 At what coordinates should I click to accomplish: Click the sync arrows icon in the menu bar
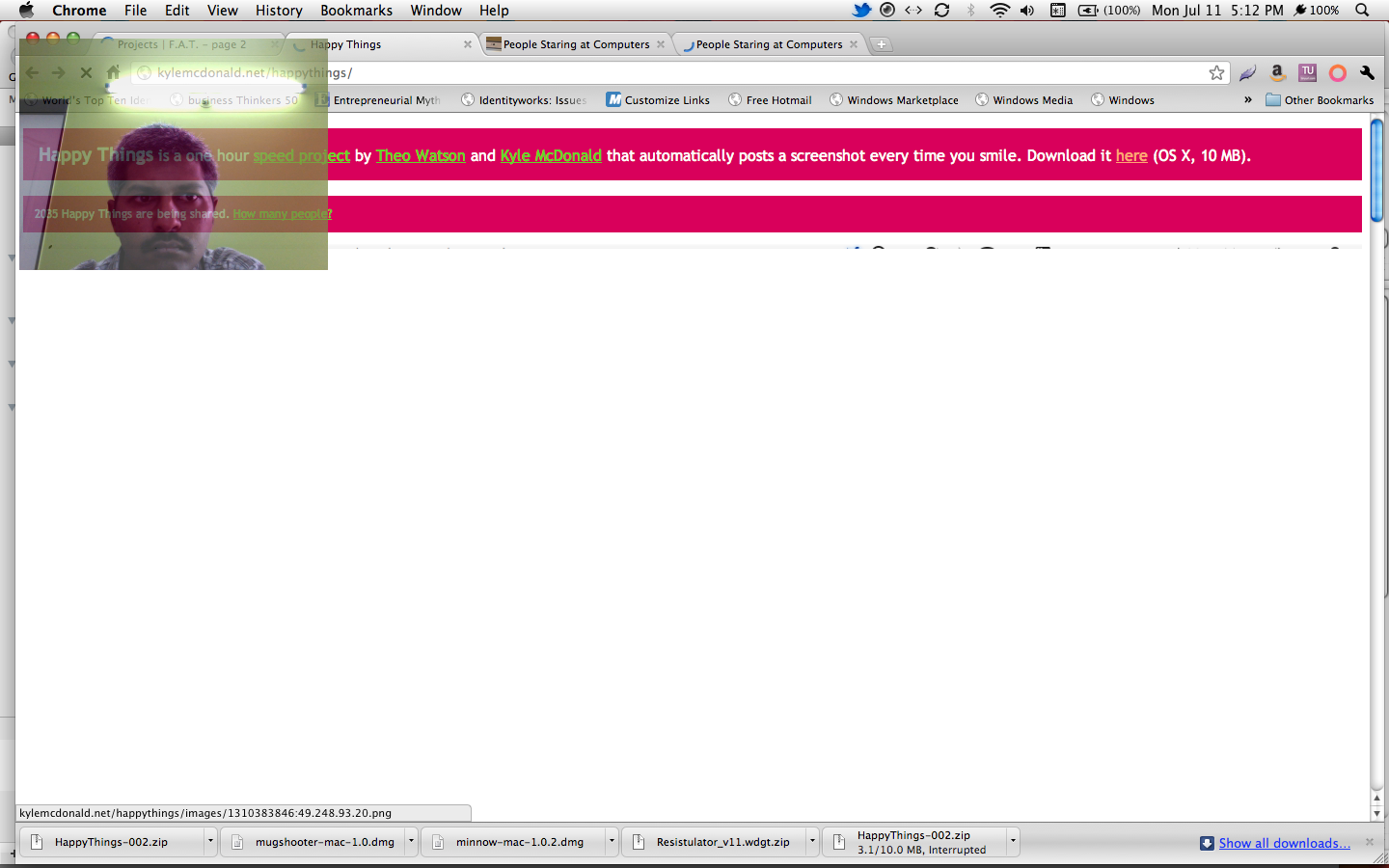(x=941, y=10)
